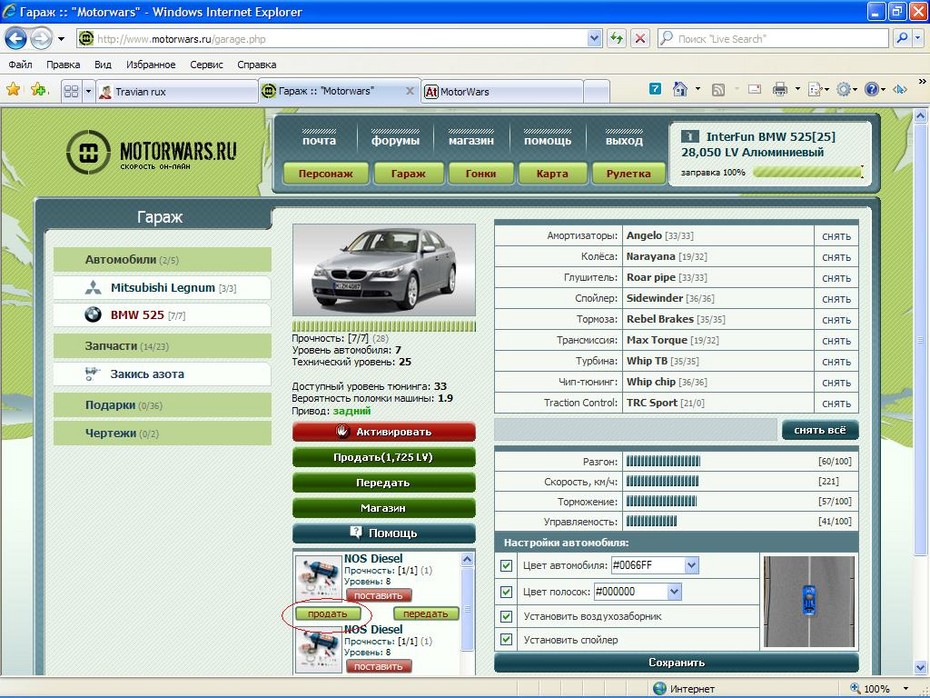
Task: Click the Add to Favorites star-plus icon
Action: 39,90
